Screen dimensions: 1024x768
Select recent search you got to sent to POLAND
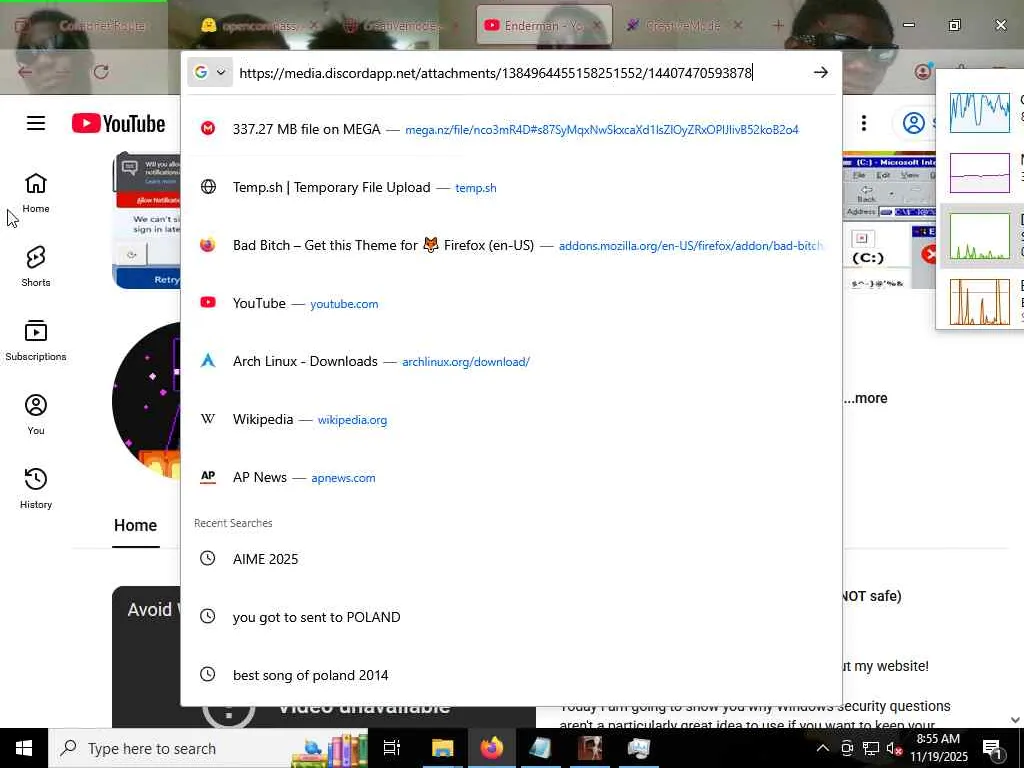click(511, 617)
